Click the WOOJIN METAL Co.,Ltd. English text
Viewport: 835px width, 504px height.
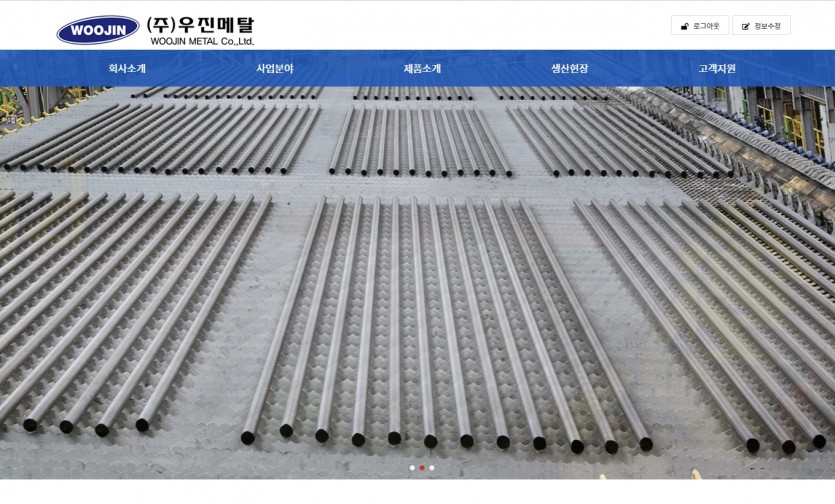202,41
